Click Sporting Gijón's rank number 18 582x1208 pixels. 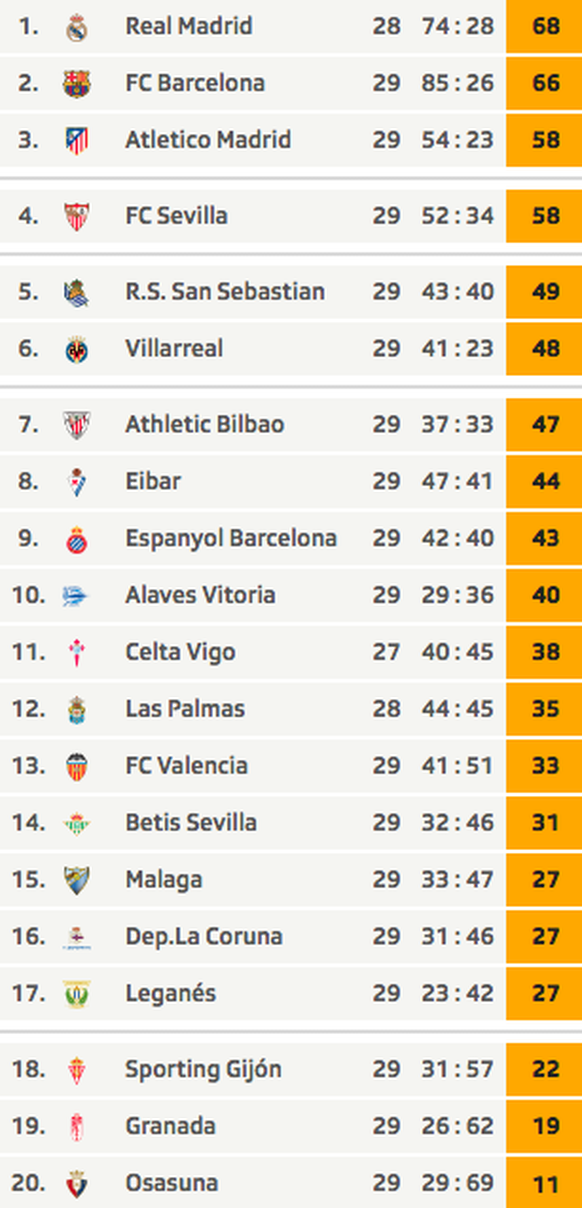29,1069
